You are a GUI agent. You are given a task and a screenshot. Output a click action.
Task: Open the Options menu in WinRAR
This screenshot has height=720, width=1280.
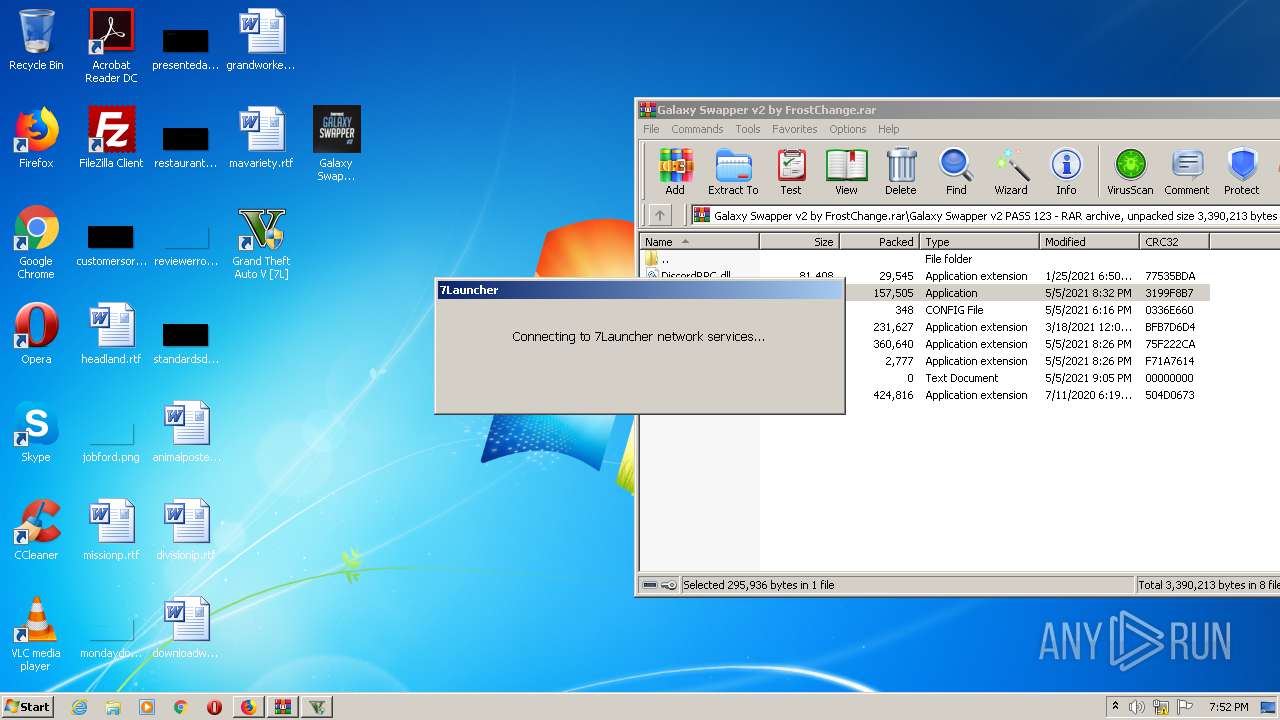click(x=848, y=129)
